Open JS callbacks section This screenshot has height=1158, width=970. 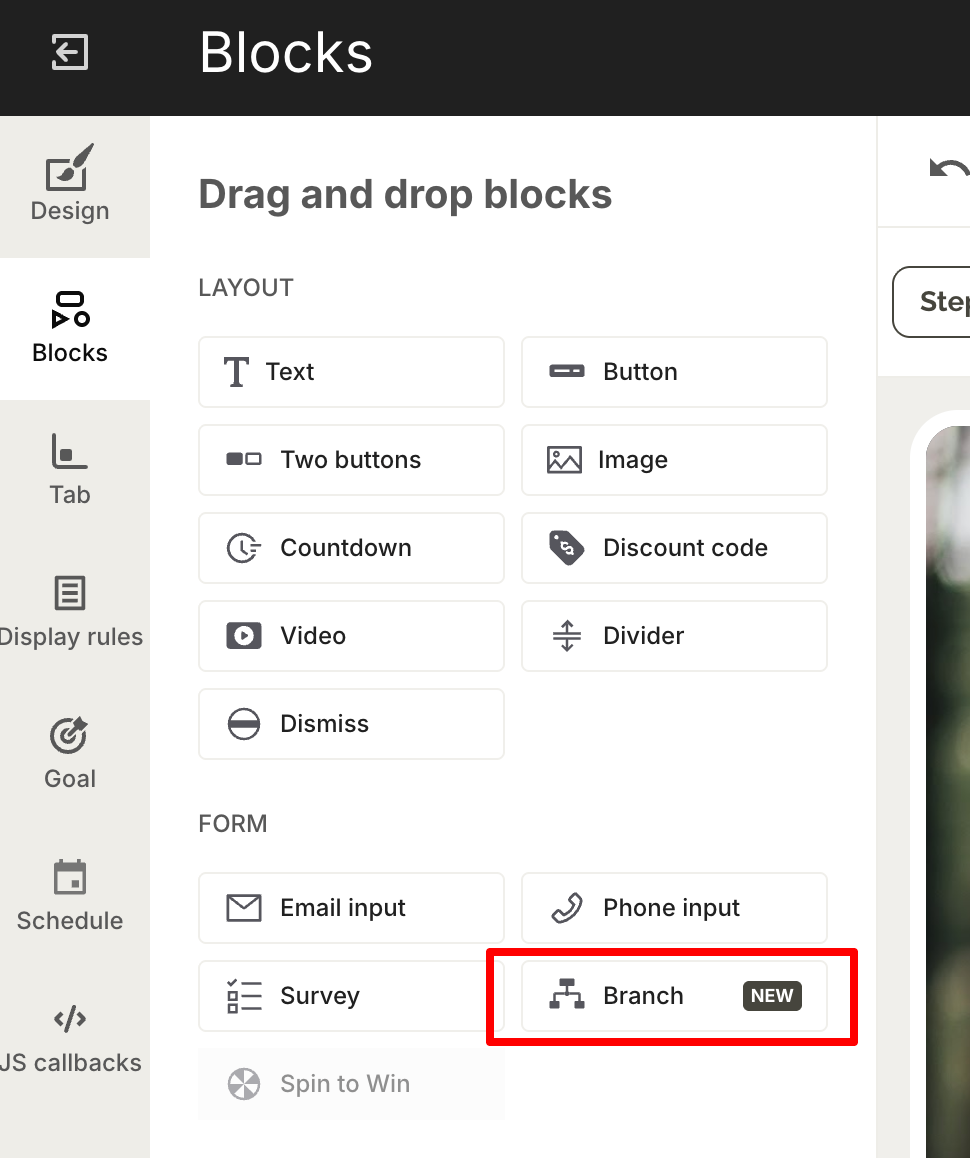(x=70, y=1038)
